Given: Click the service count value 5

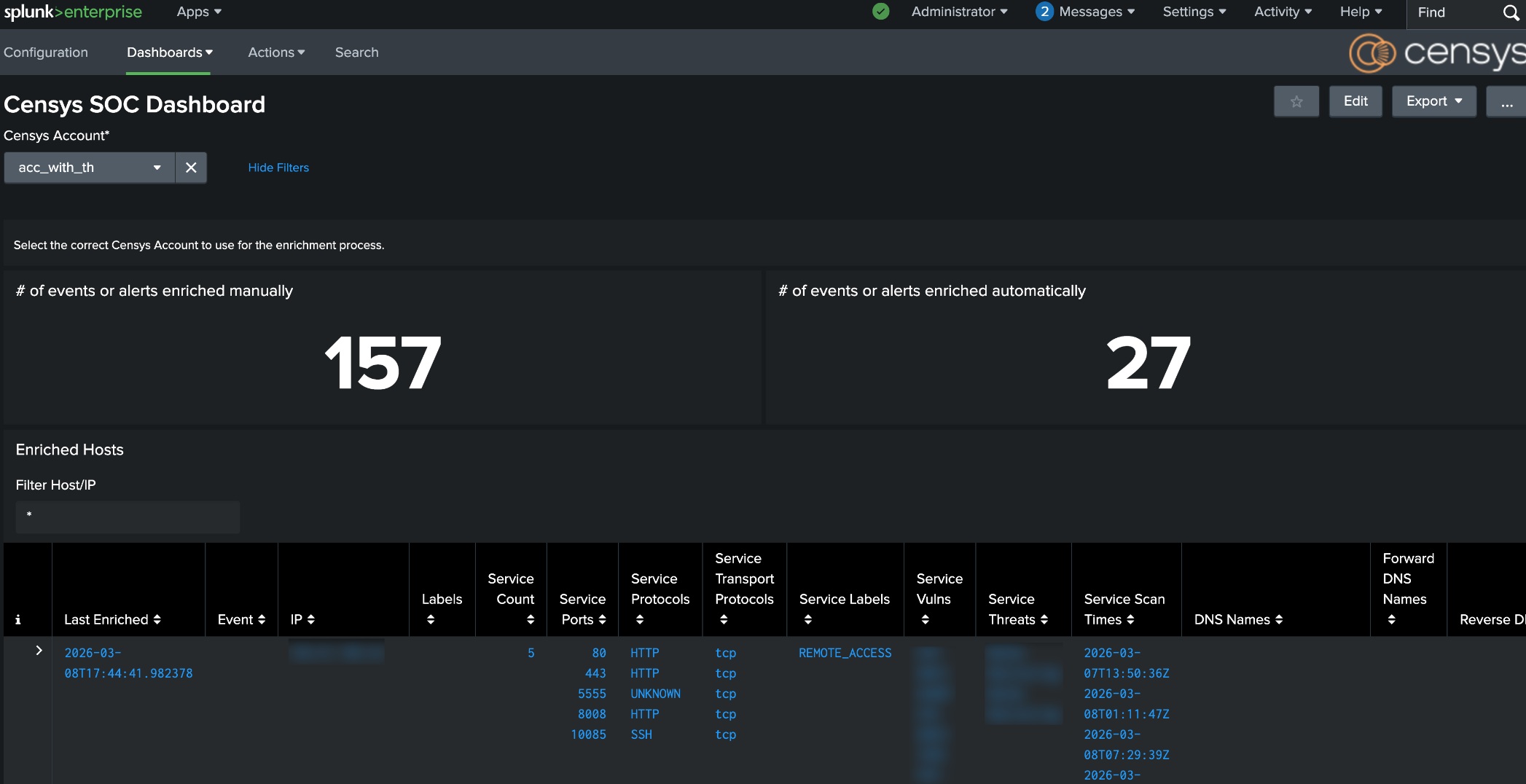Looking at the screenshot, I should tap(531, 653).
